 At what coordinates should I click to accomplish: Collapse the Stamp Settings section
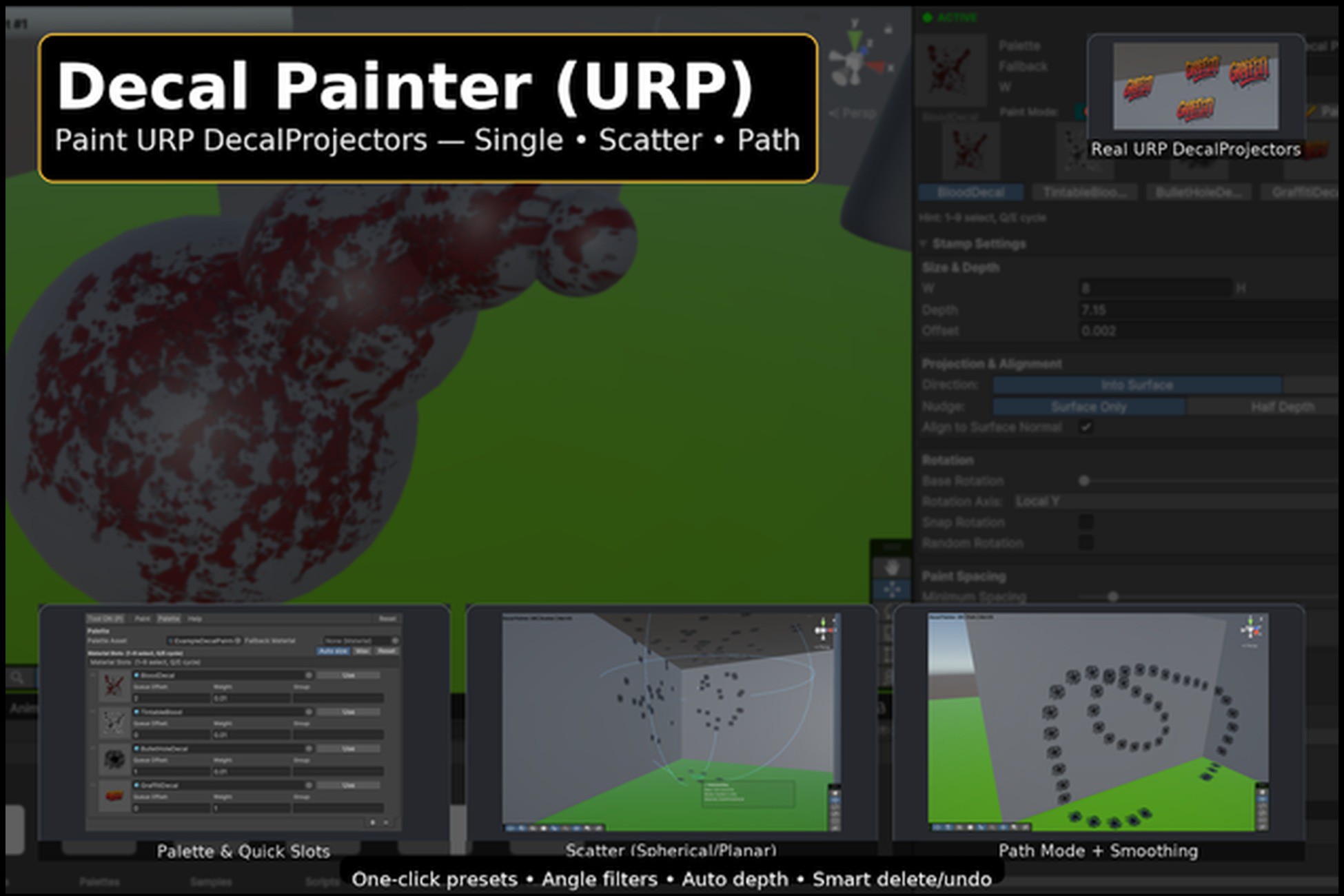click(x=924, y=243)
